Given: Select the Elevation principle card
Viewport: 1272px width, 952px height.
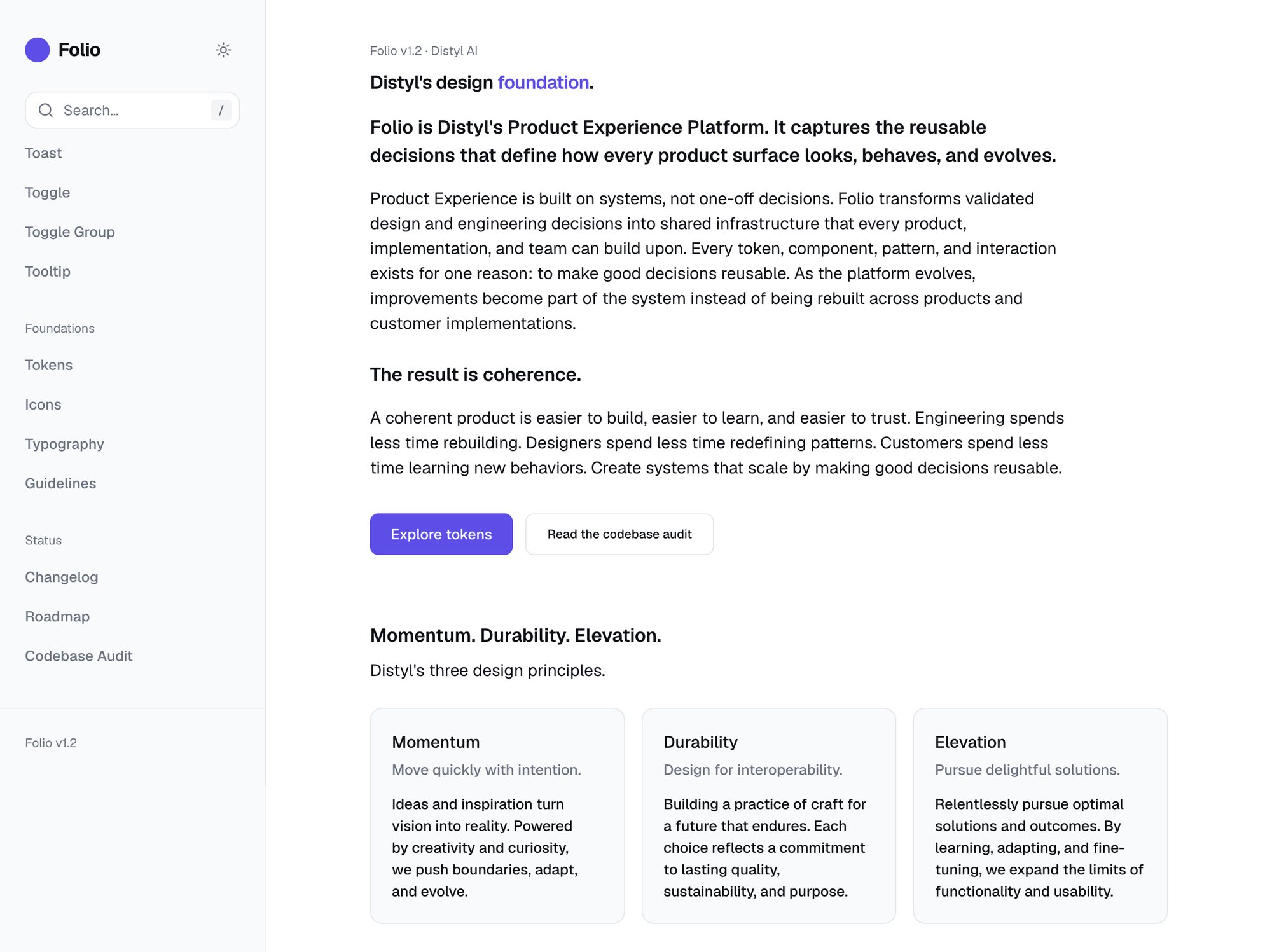Looking at the screenshot, I should (1040, 816).
